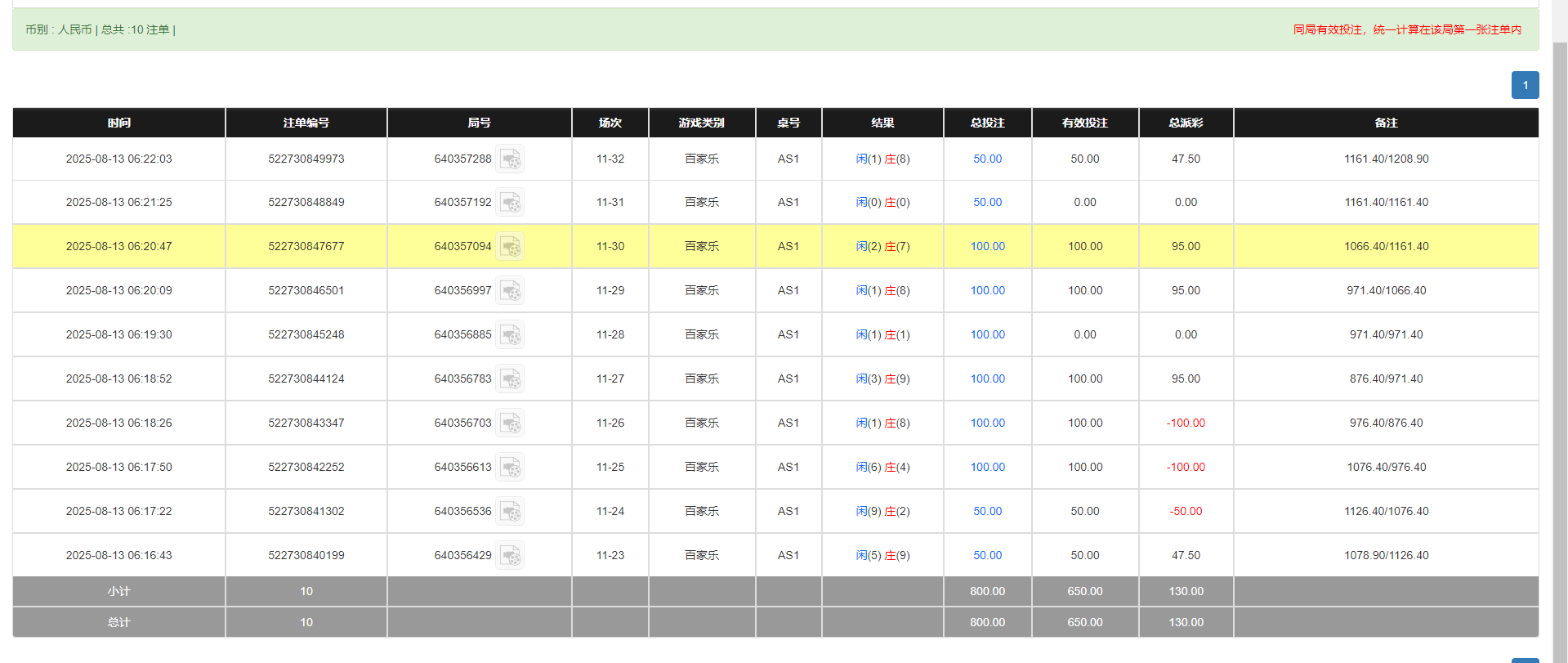Select round number 640357094 text
Viewport: 1568px width, 663px height.
(x=462, y=246)
